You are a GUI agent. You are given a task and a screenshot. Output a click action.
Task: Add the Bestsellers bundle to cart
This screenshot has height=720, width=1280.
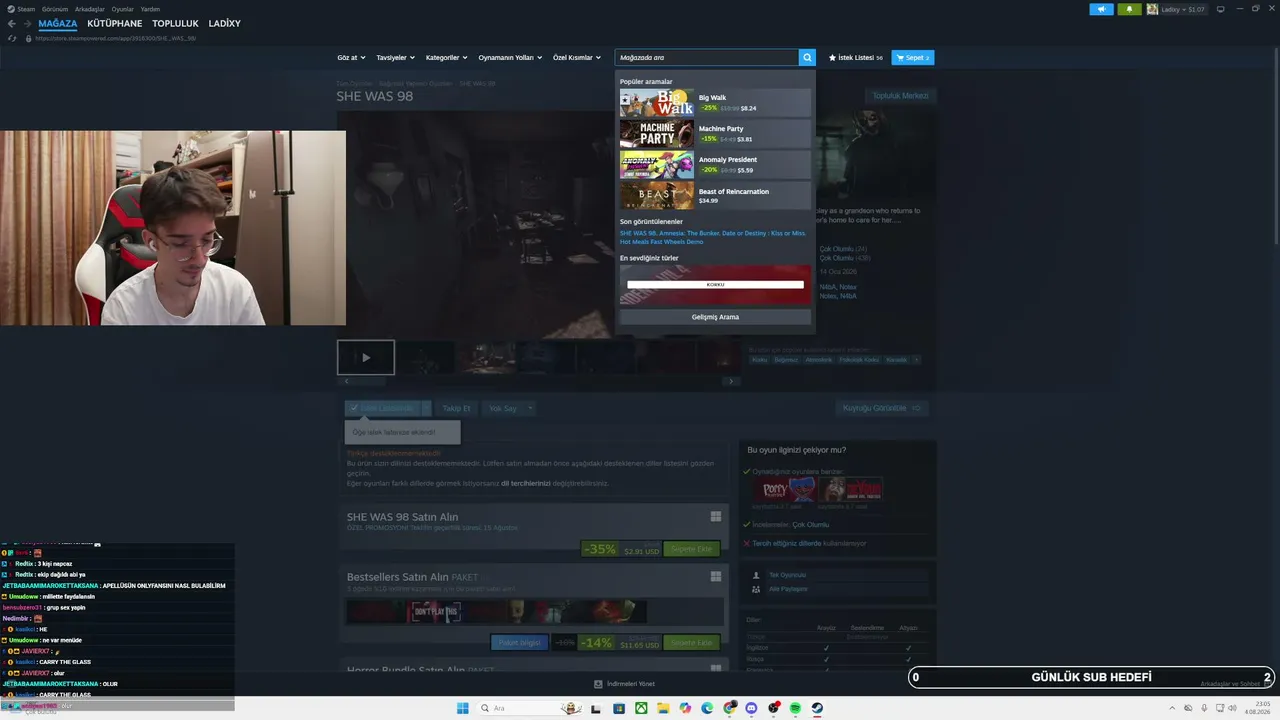click(691, 642)
